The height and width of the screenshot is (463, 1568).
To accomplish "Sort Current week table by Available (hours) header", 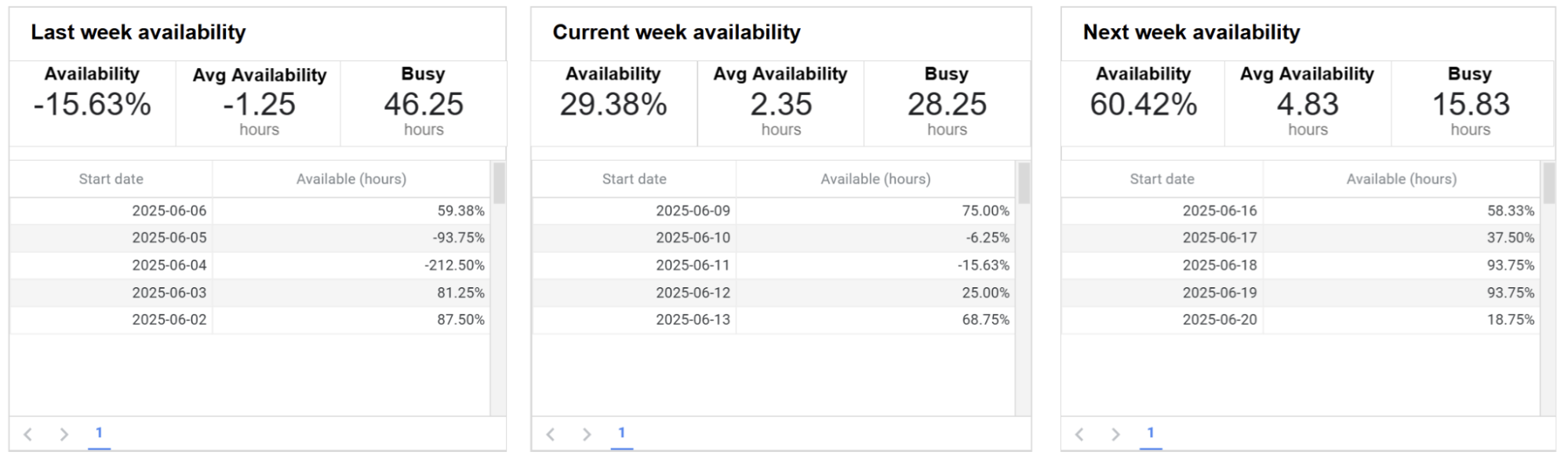I will (x=875, y=179).
